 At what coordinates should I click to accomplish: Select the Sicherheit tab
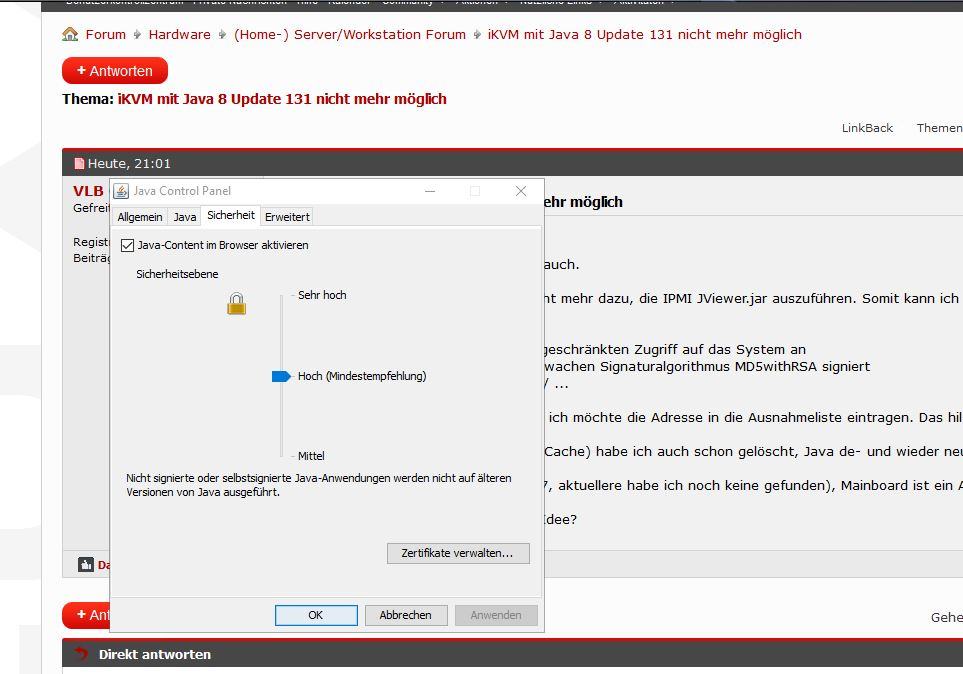(x=231, y=215)
